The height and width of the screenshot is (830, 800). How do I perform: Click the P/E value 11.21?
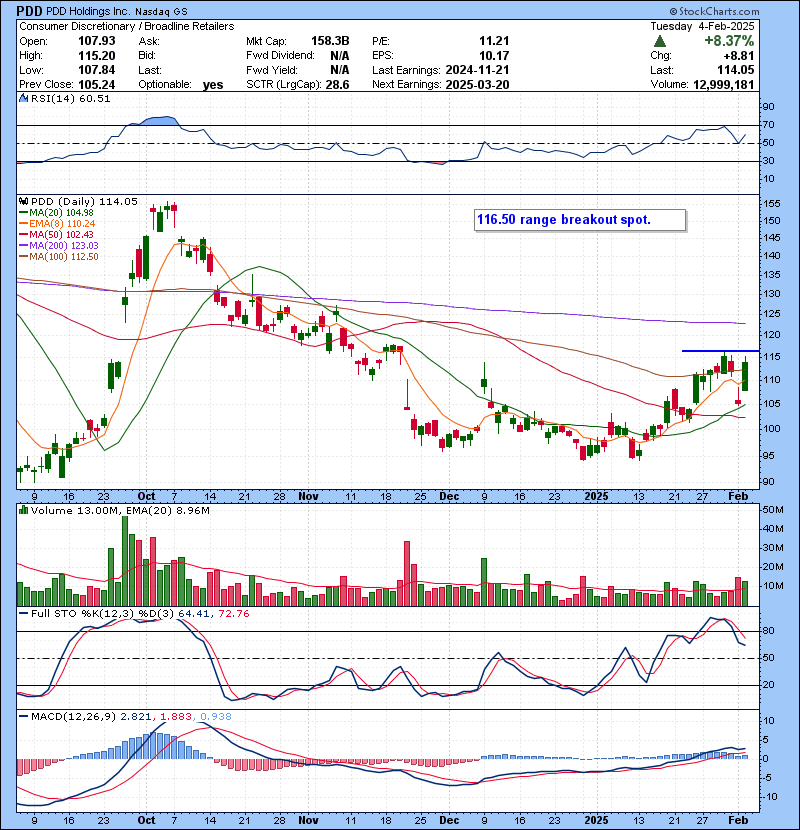(494, 41)
